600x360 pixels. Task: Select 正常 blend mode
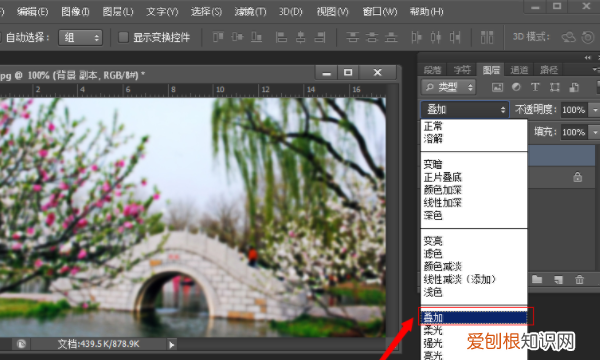[474, 126]
